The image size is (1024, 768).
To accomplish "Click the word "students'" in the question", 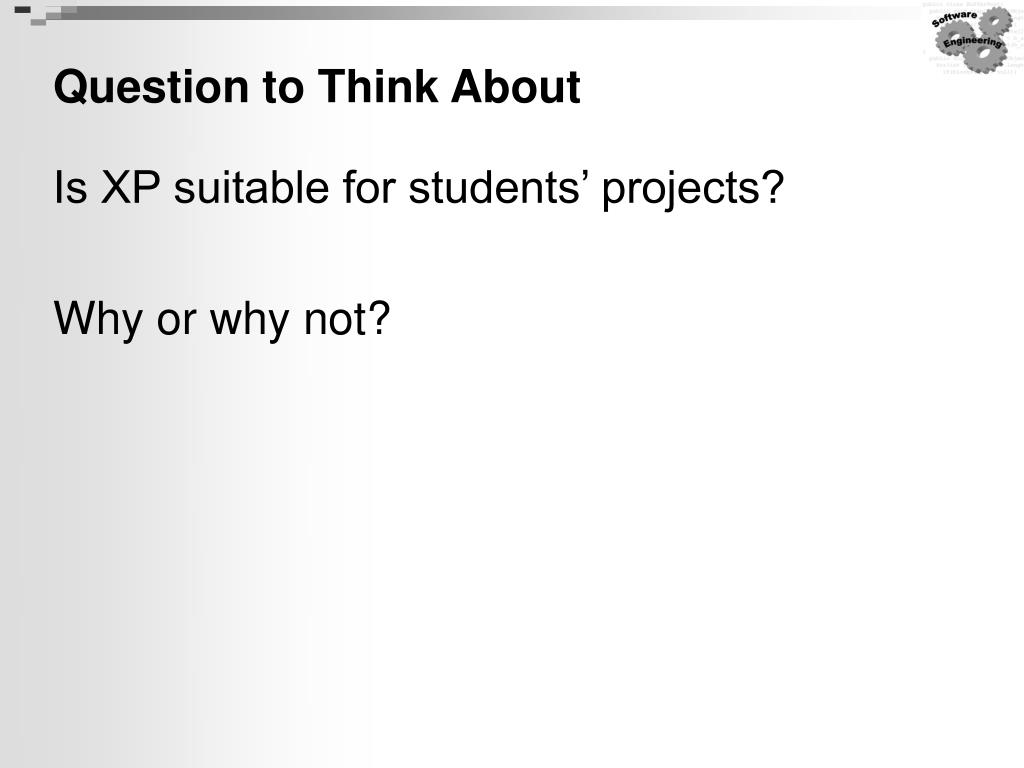I will point(495,188).
